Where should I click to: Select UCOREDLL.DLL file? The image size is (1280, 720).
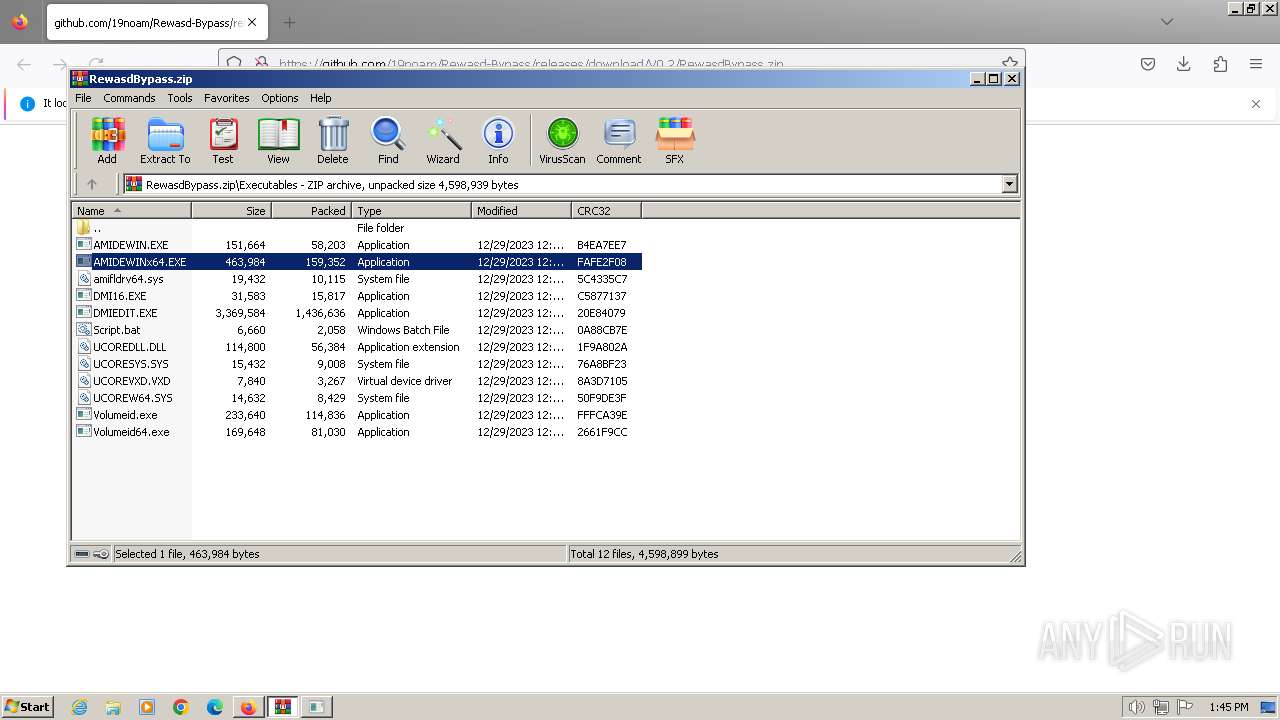coord(357,347)
